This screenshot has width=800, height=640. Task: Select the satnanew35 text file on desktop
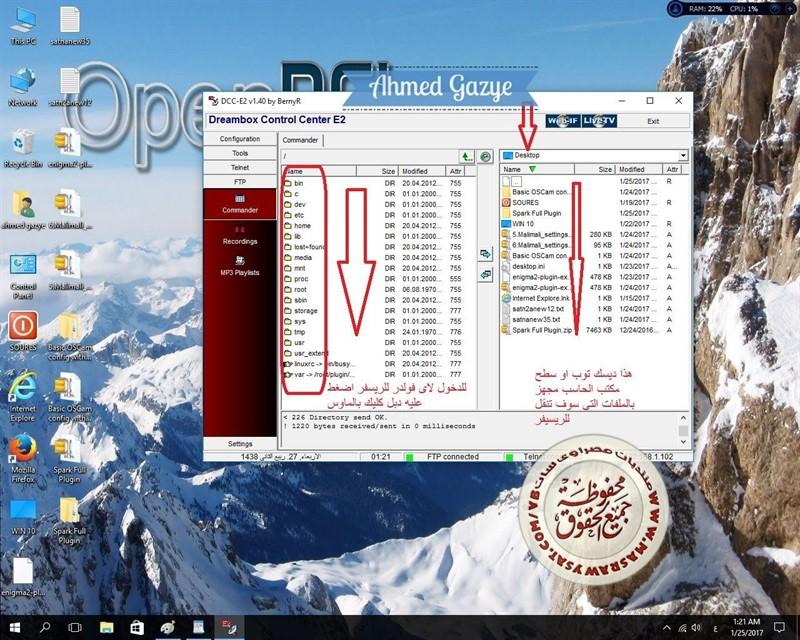point(70,27)
